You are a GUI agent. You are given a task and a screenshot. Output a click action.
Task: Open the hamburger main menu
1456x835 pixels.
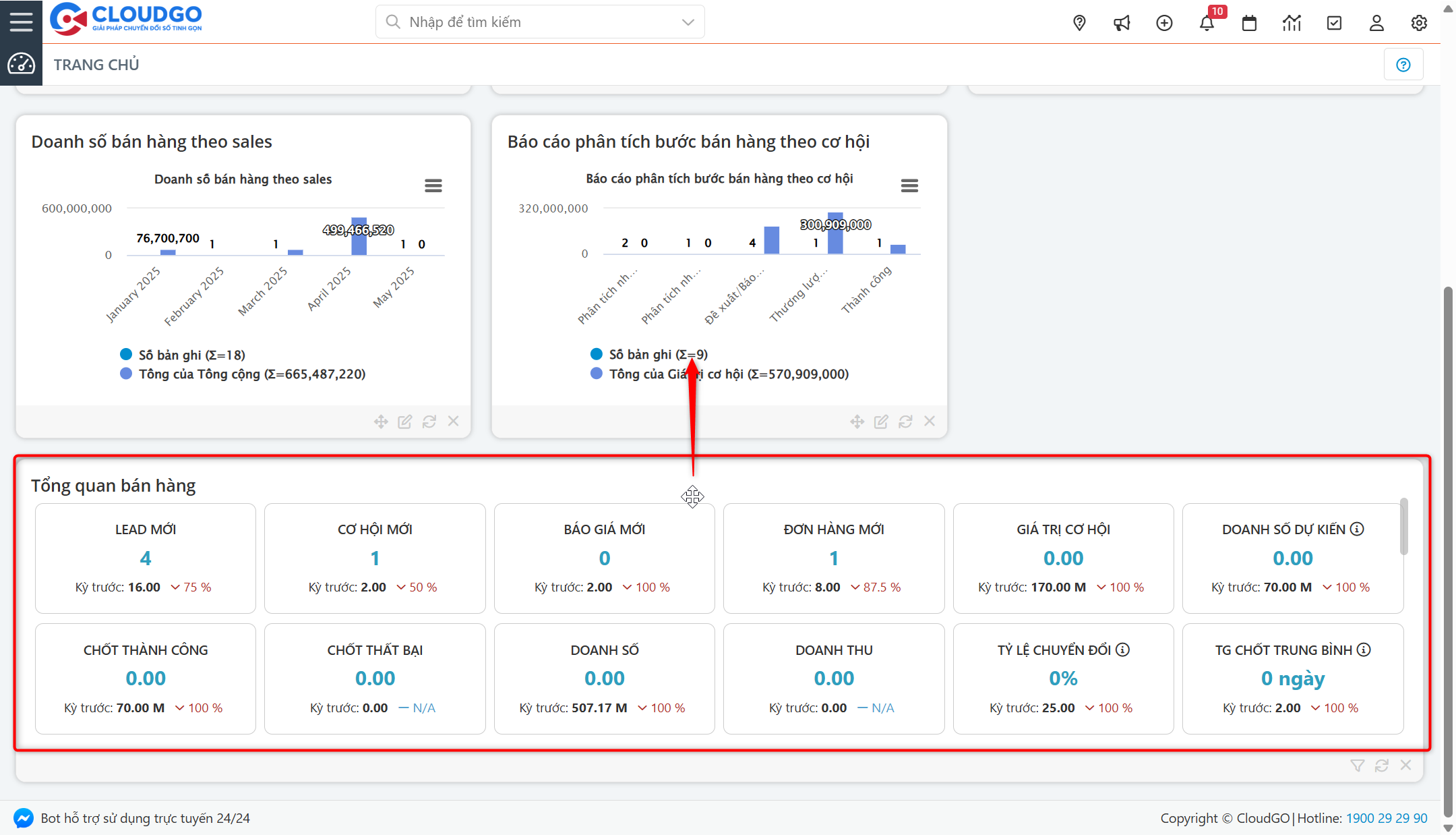point(21,22)
